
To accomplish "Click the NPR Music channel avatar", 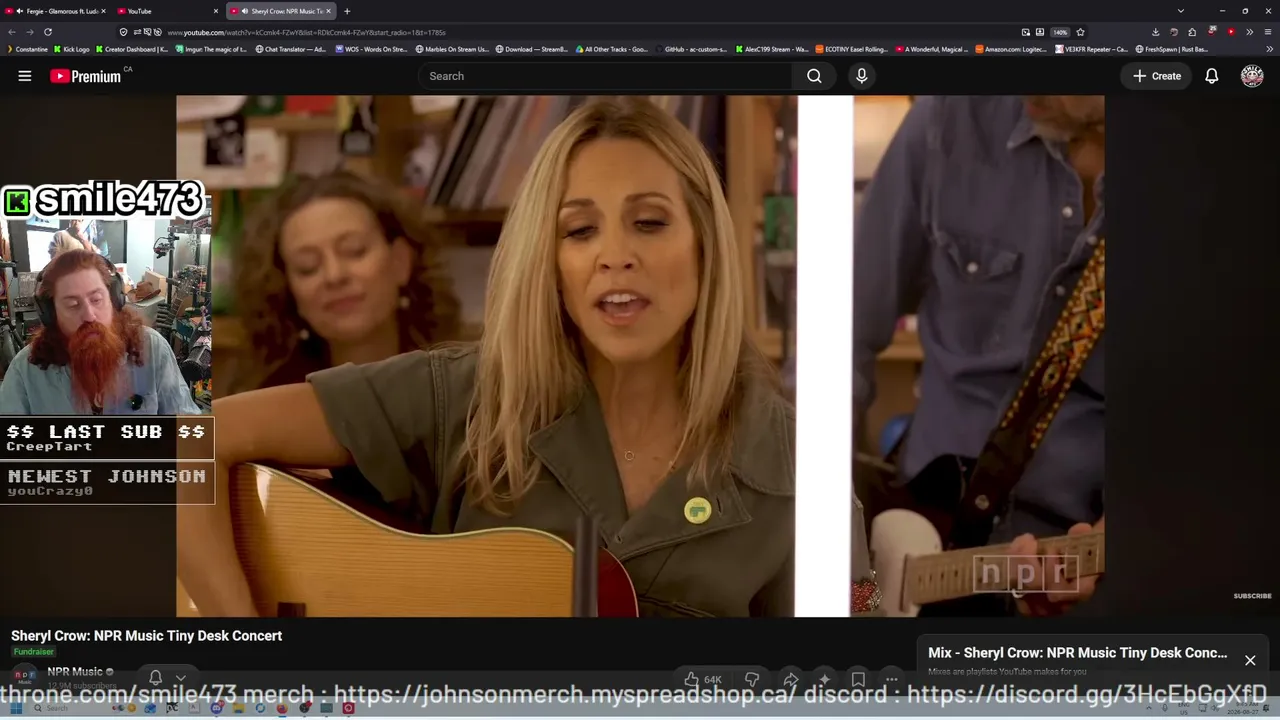I will click(24, 676).
